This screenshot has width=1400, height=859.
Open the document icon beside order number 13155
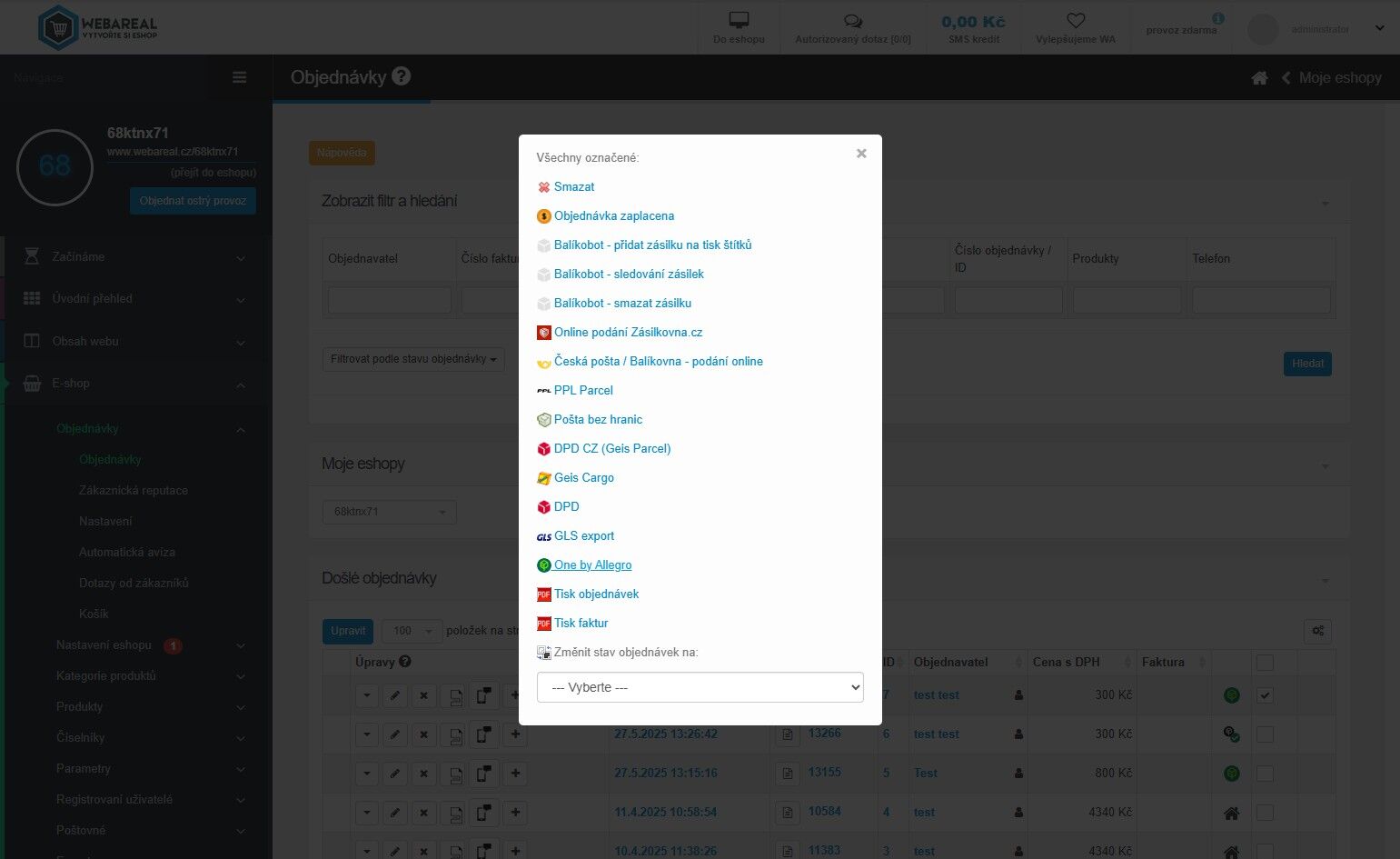coord(787,774)
